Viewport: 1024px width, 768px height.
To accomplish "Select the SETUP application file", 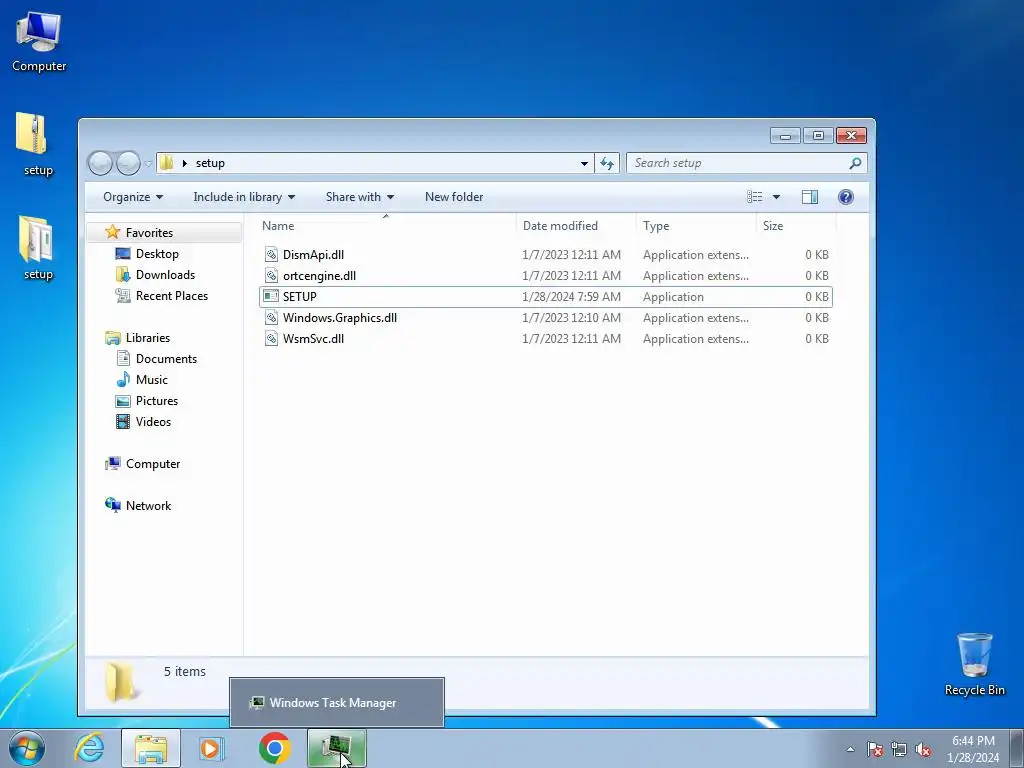I will click(545, 296).
